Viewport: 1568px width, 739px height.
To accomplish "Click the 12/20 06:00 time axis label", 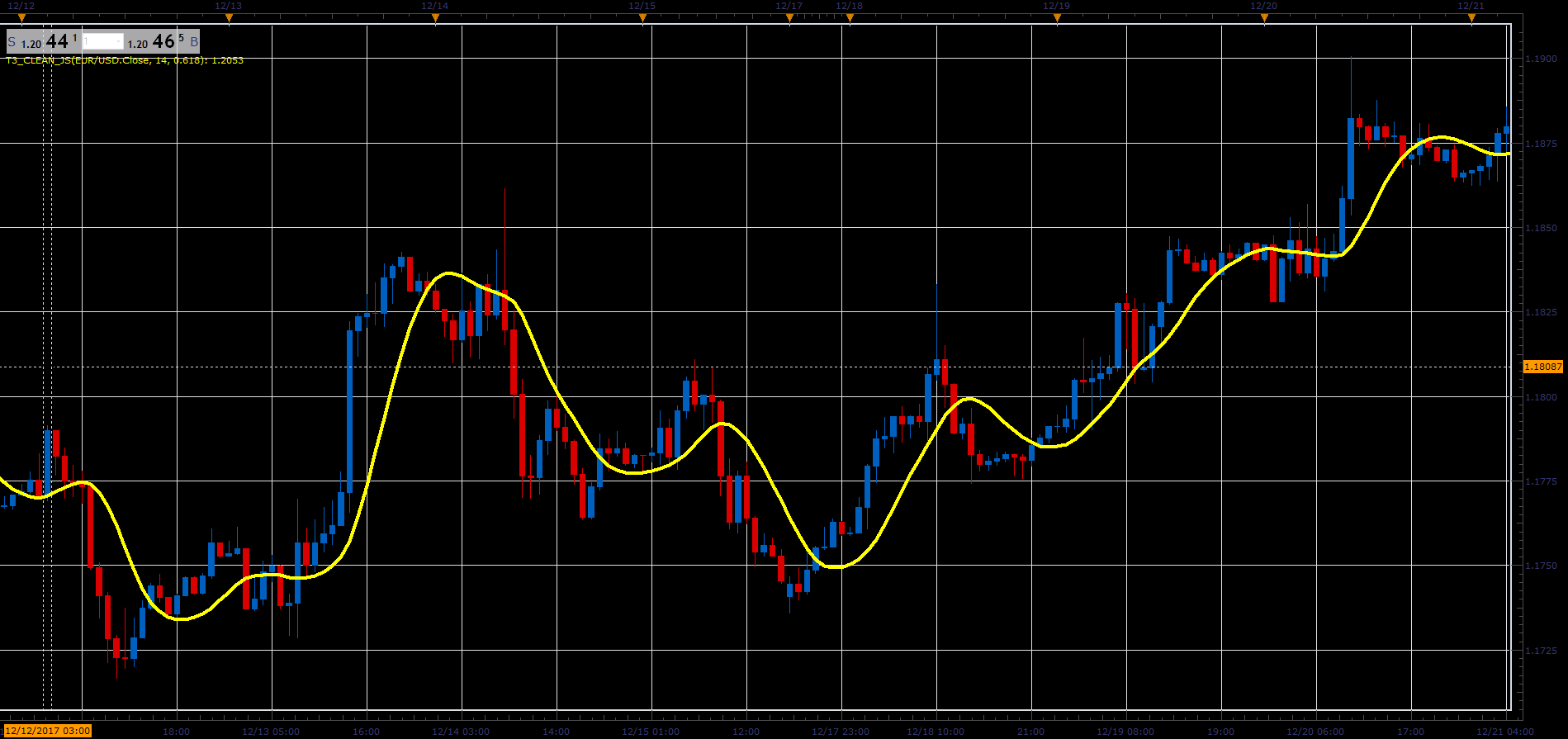I will (x=1315, y=732).
